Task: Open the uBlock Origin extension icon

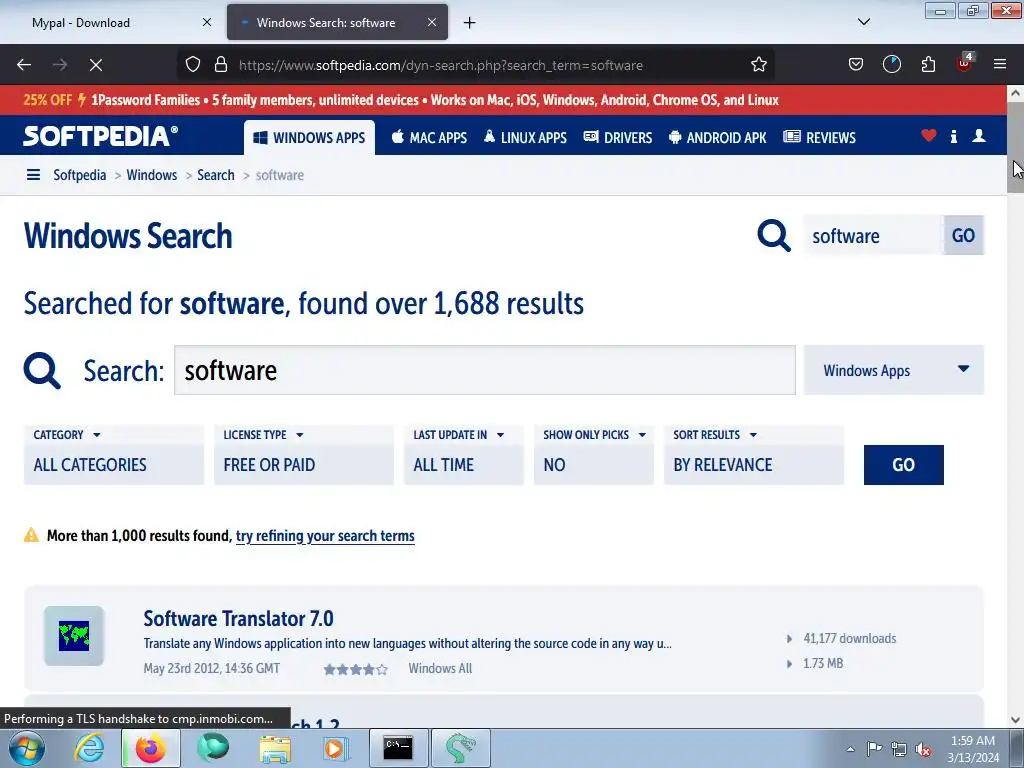Action: (x=965, y=63)
